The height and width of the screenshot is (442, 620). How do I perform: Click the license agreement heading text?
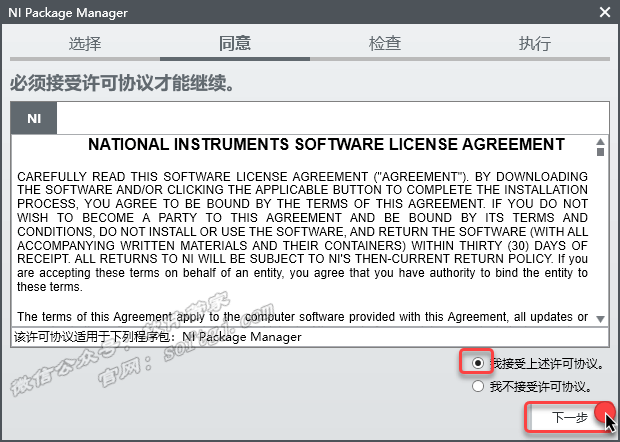tap(326, 144)
